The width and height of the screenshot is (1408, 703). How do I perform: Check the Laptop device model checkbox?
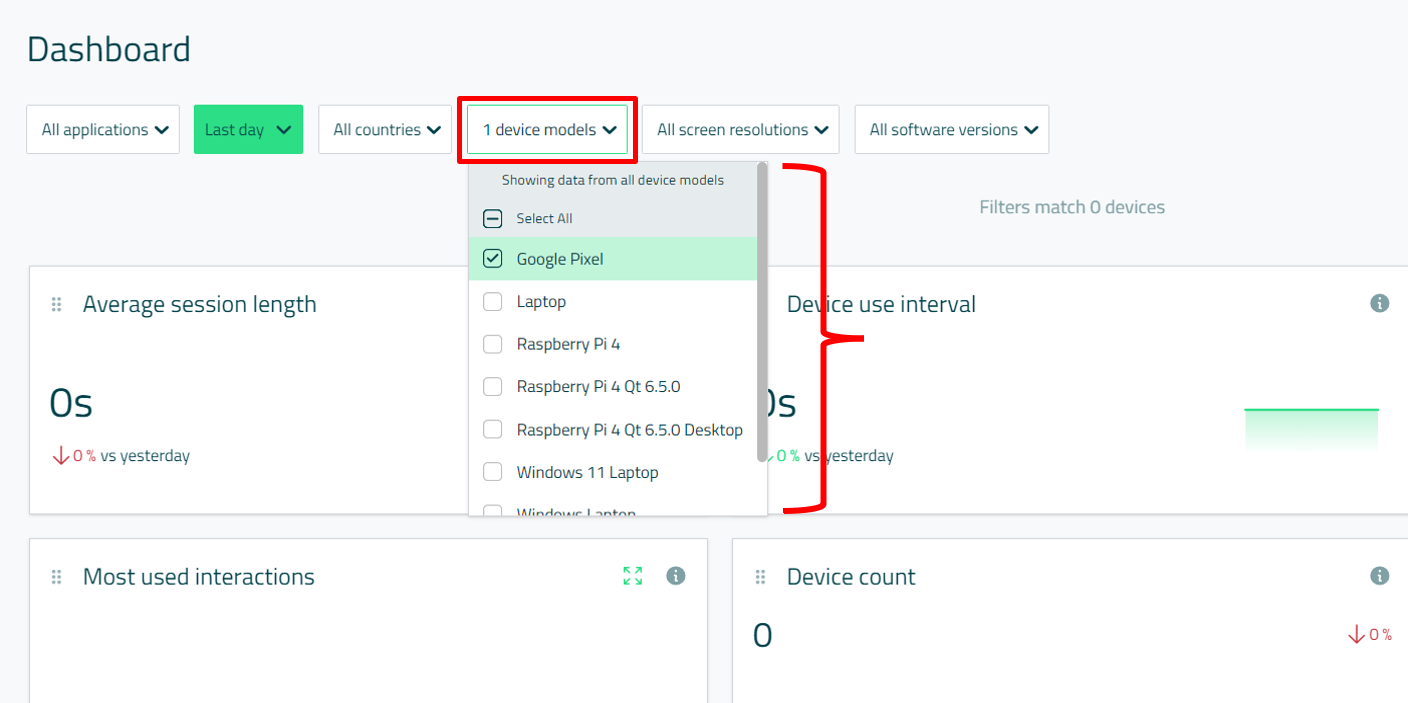pyautogui.click(x=492, y=302)
